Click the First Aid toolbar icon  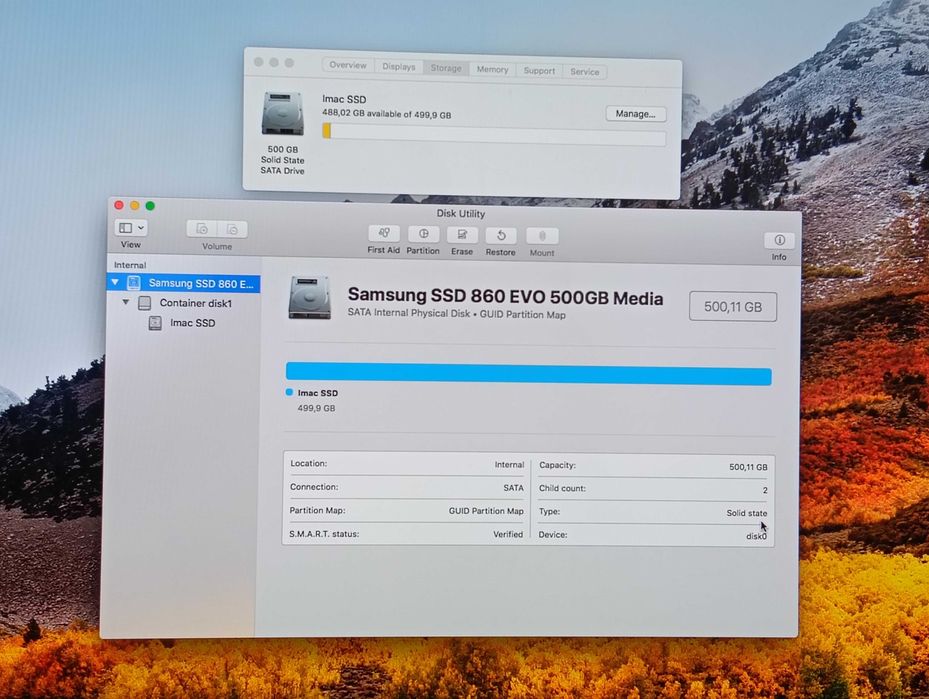pos(383,233)
